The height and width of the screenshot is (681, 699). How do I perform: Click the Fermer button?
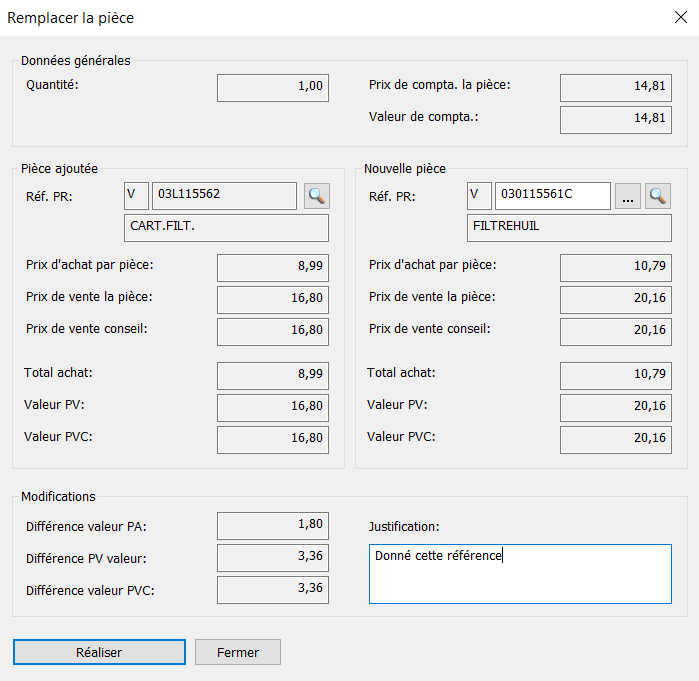238,652
